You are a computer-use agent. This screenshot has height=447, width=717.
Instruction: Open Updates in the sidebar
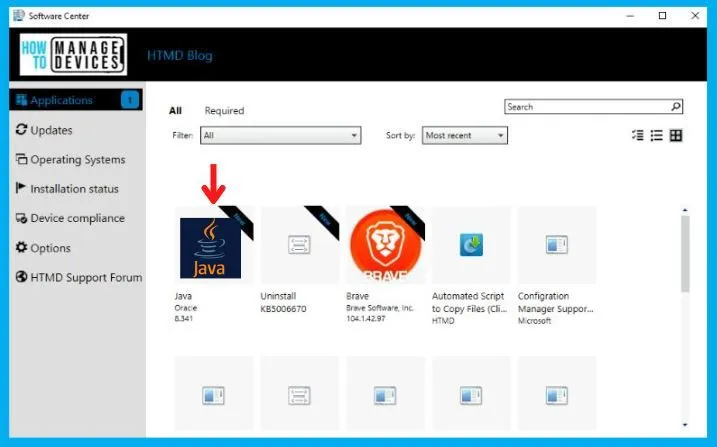[x=44, y=130]
